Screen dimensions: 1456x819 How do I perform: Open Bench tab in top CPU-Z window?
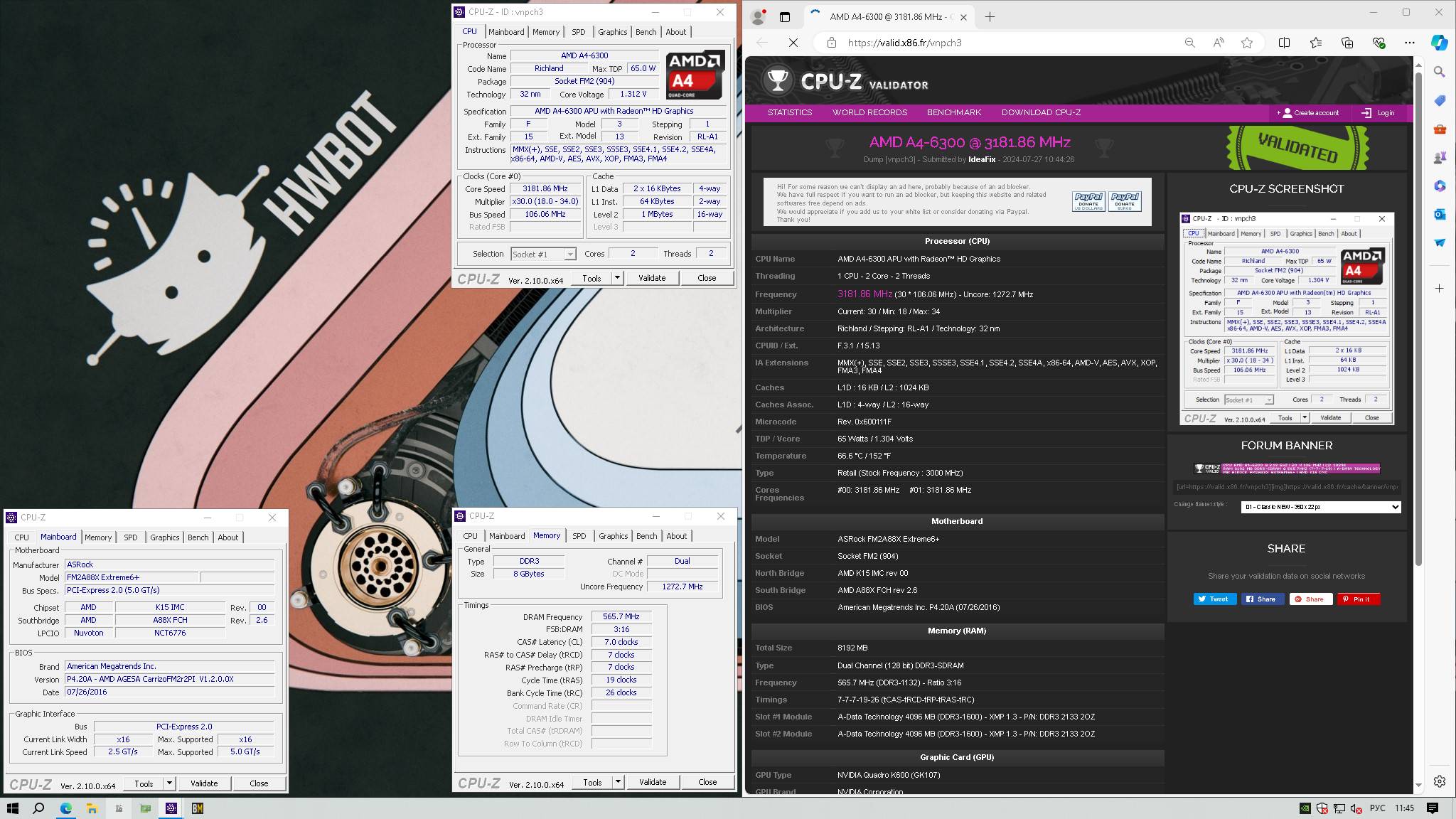[646, 32]
